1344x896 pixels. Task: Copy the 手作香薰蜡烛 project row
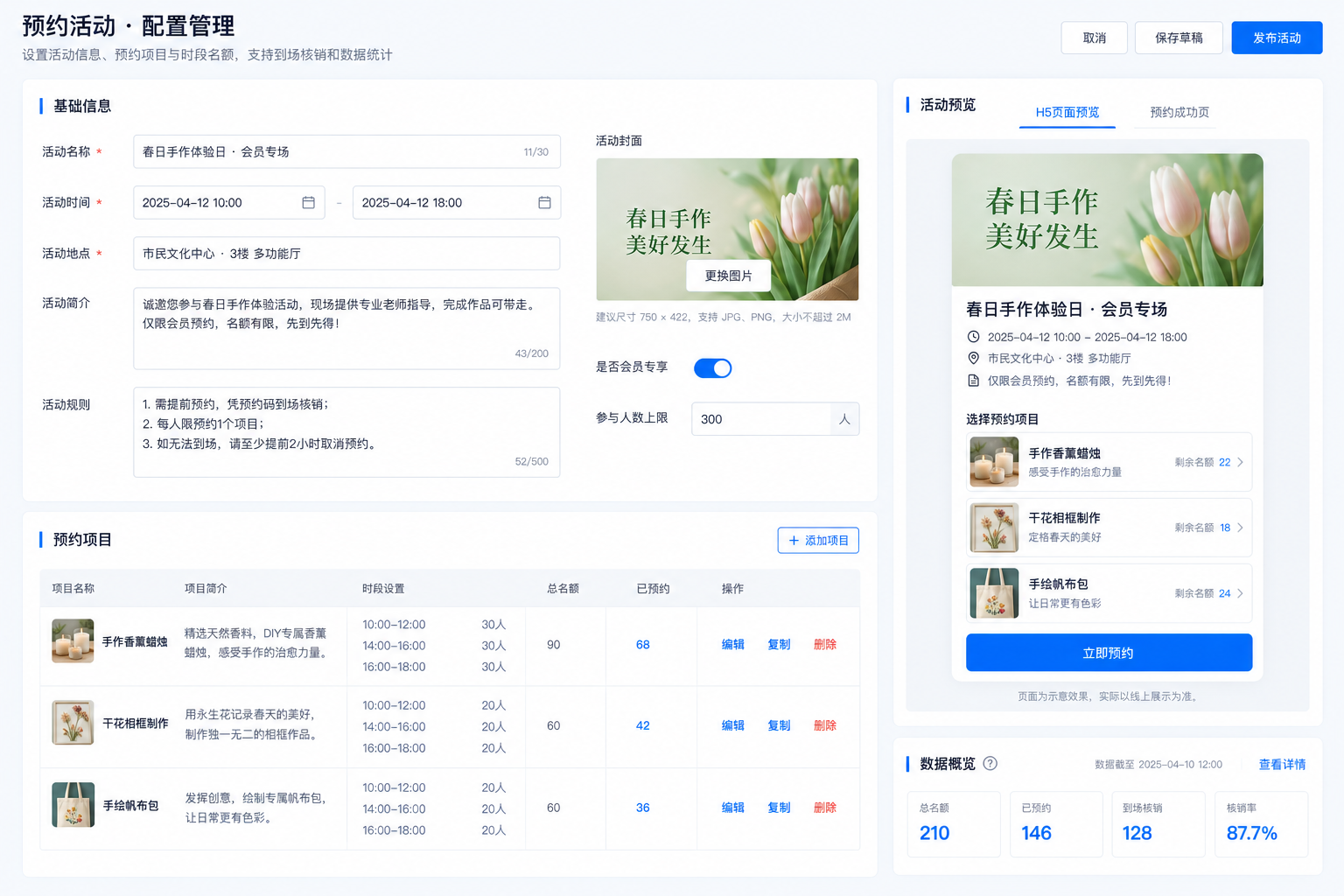pyautogui.click(x=779, y=645)
